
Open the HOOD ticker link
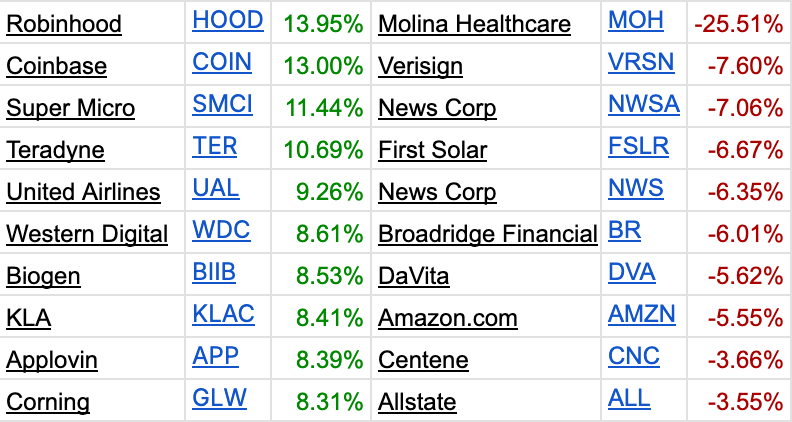pos(228,20)
